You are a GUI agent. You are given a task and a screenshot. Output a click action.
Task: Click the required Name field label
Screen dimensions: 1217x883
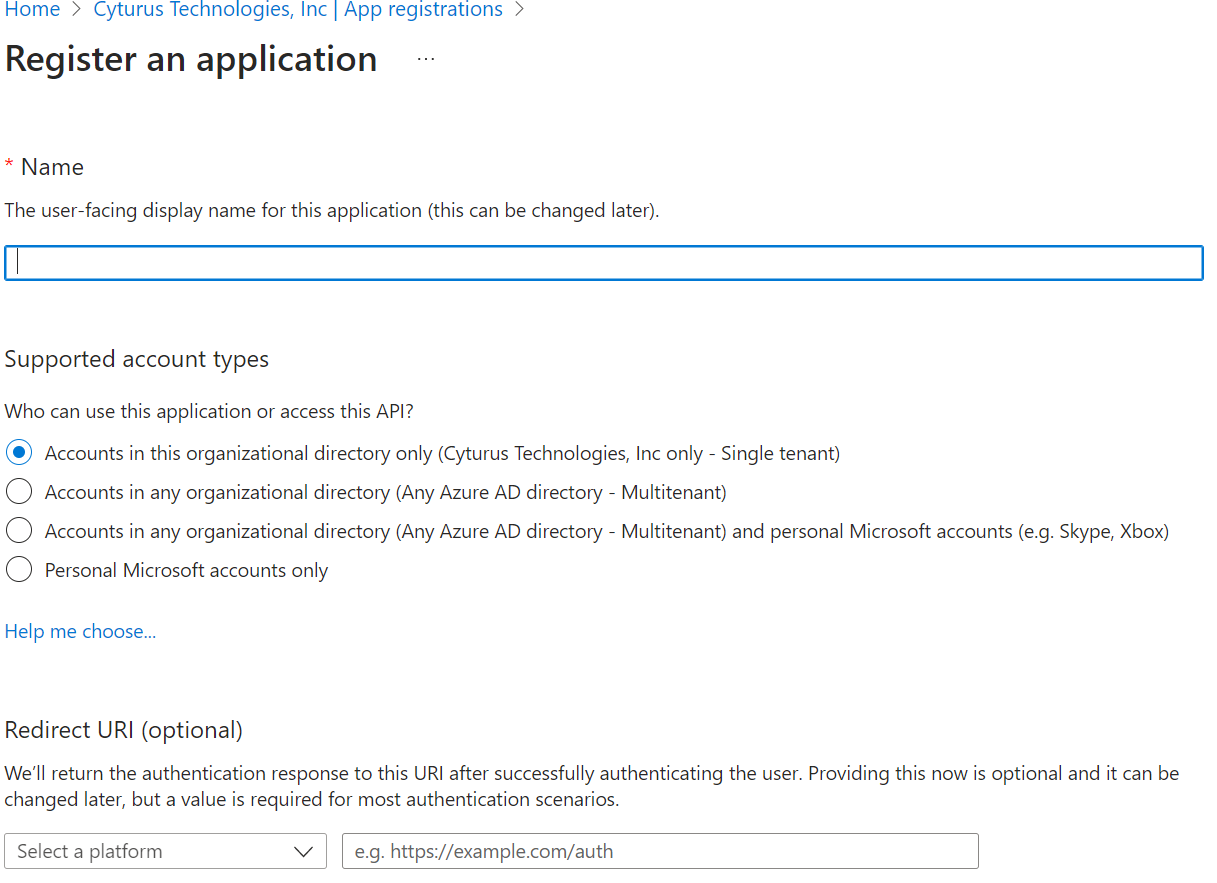click(45, 167)
